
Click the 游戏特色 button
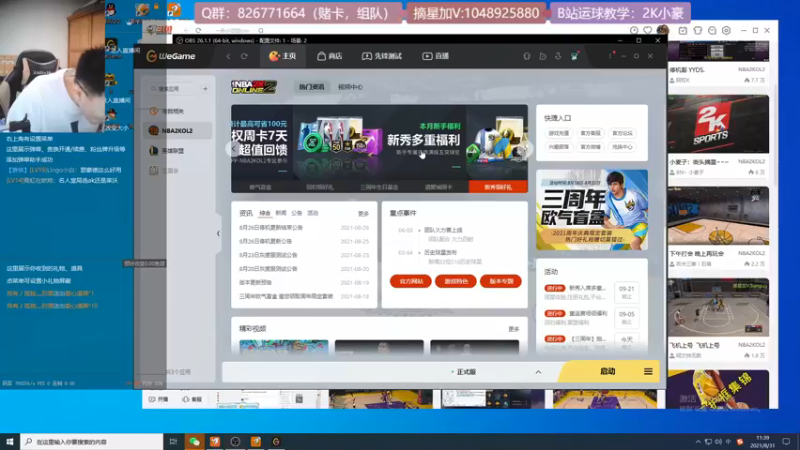point(456,281)
